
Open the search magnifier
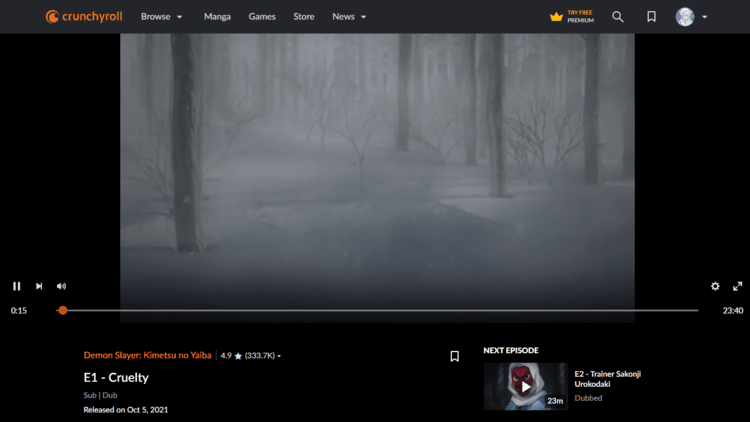click(618, 17)
